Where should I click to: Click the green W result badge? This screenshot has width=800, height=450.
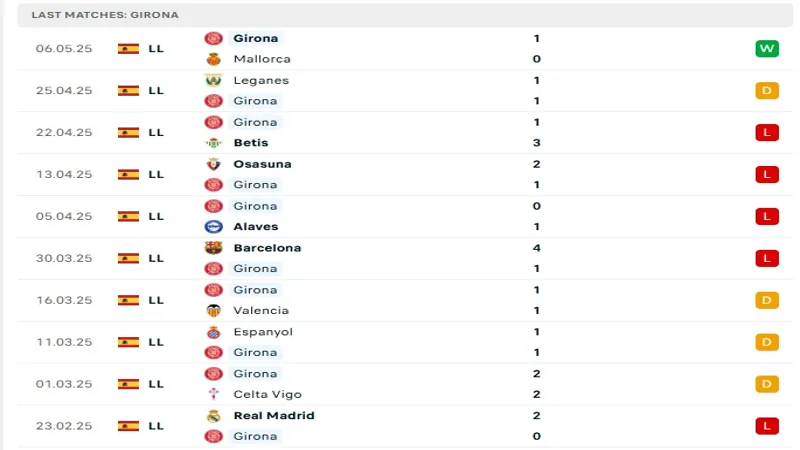point(767,48)
